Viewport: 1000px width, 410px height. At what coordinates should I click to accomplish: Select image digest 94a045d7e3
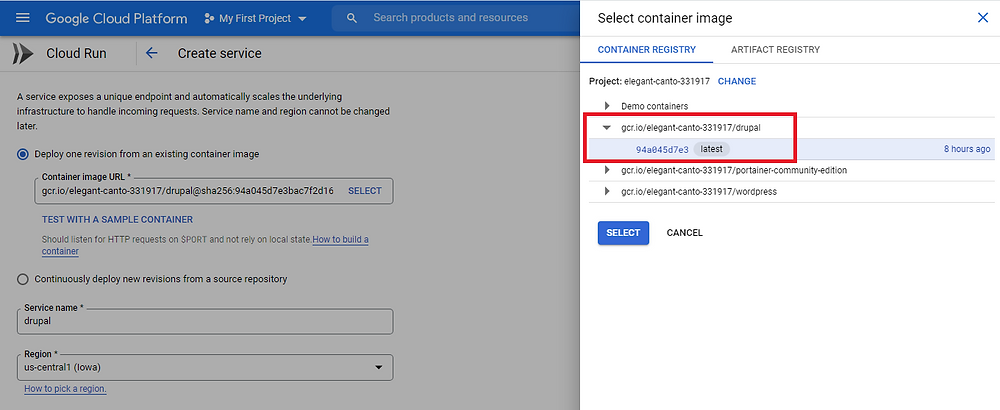tap(662, 149)
